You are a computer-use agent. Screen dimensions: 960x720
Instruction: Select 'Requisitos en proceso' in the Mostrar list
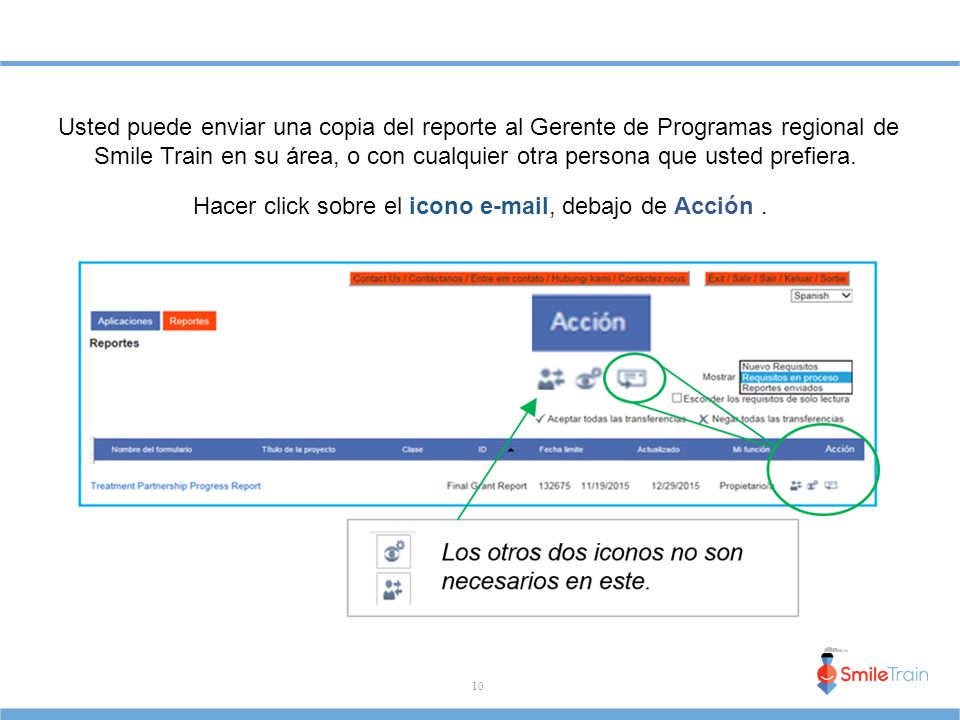point(795,378)
